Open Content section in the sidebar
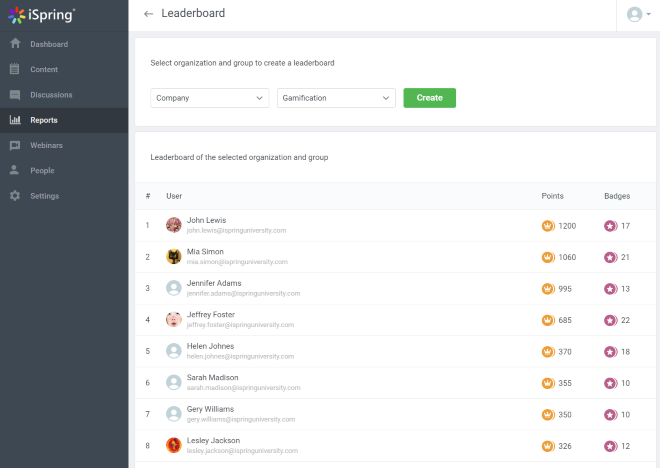Screen dimensions: 660x468 click(44, 70)
